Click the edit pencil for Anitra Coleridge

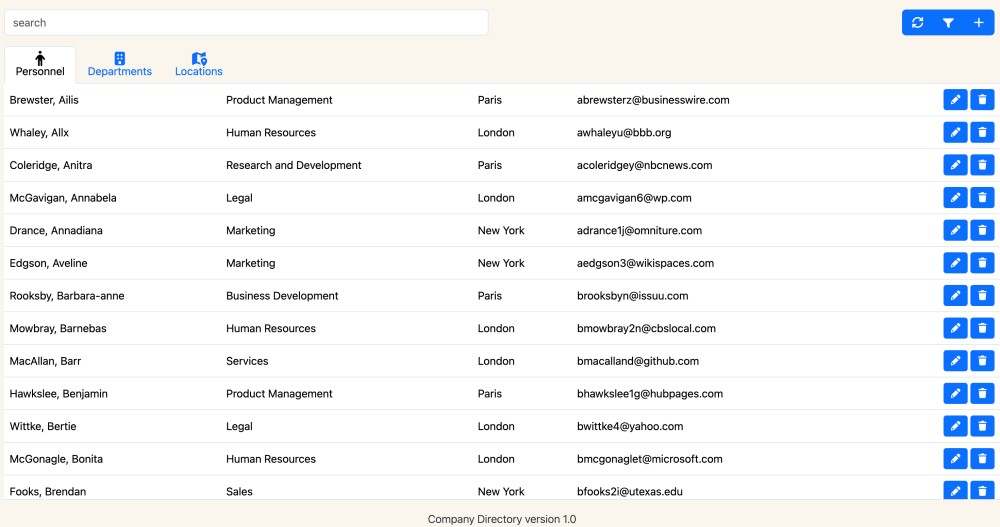tap(955, 165)
